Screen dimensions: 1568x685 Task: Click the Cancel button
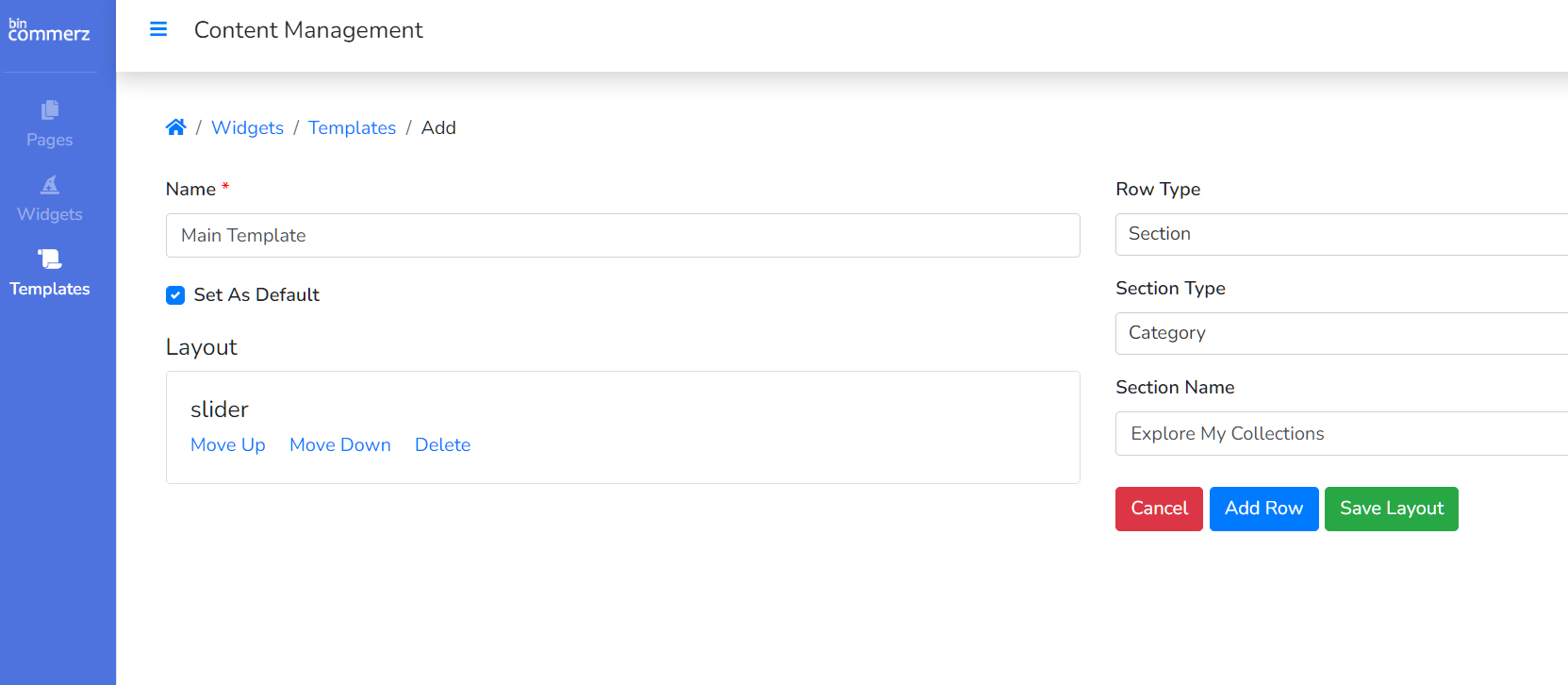click(1159, 509)
